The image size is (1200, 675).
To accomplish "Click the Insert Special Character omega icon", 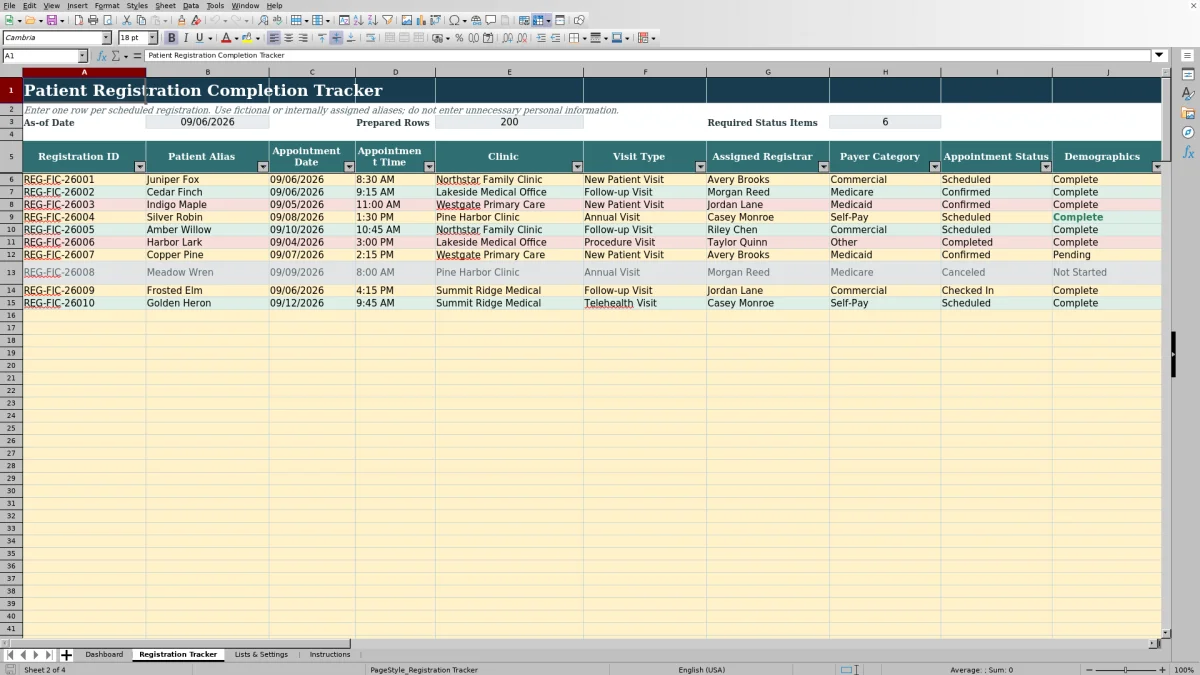I will pos(455,20).
